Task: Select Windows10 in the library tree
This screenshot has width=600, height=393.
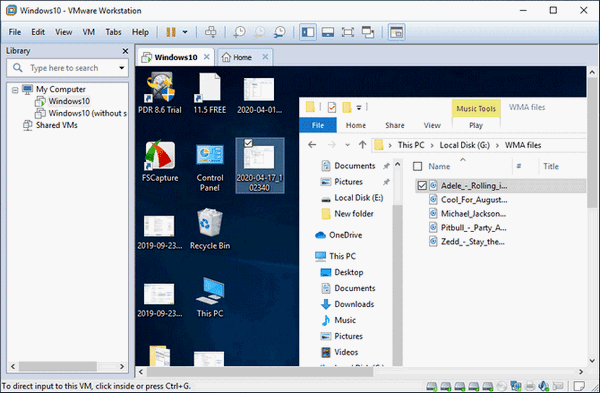Action: 69,101
